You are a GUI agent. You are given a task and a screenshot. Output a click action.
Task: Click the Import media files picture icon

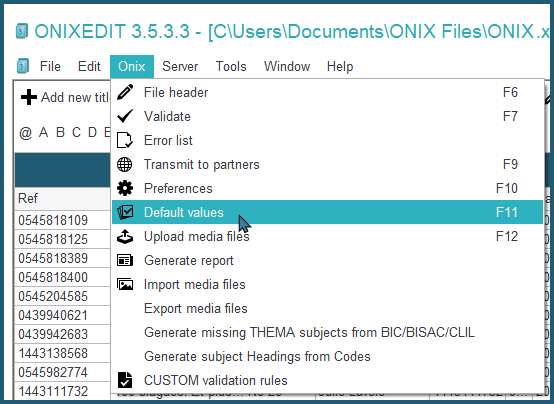pos(125,284)
